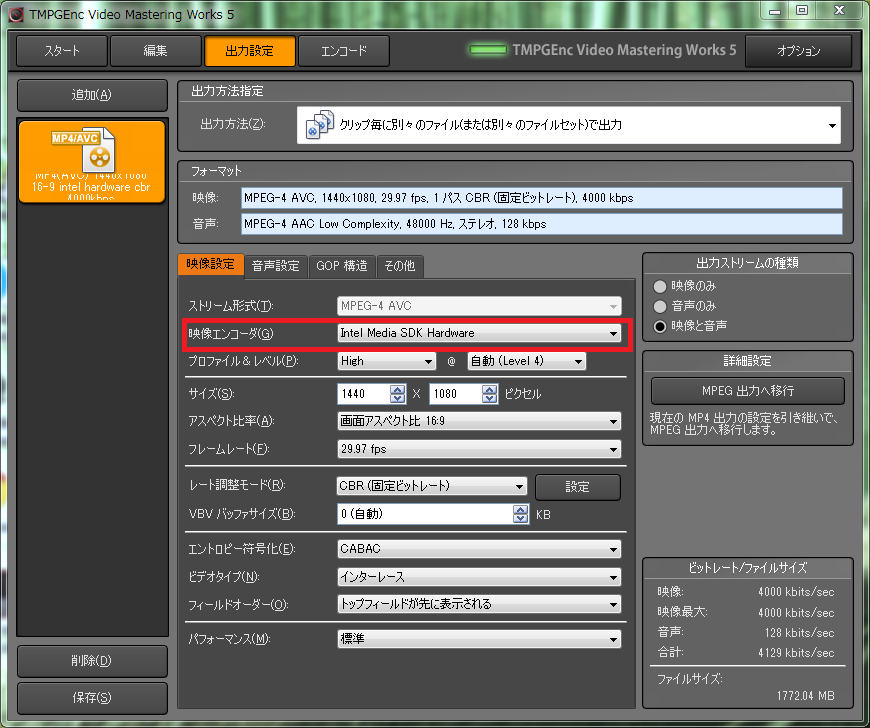Viewport: 870px width, 728px height.
Task: Open the 自動 (Level 4) dropdown
Action: (527, 361)
